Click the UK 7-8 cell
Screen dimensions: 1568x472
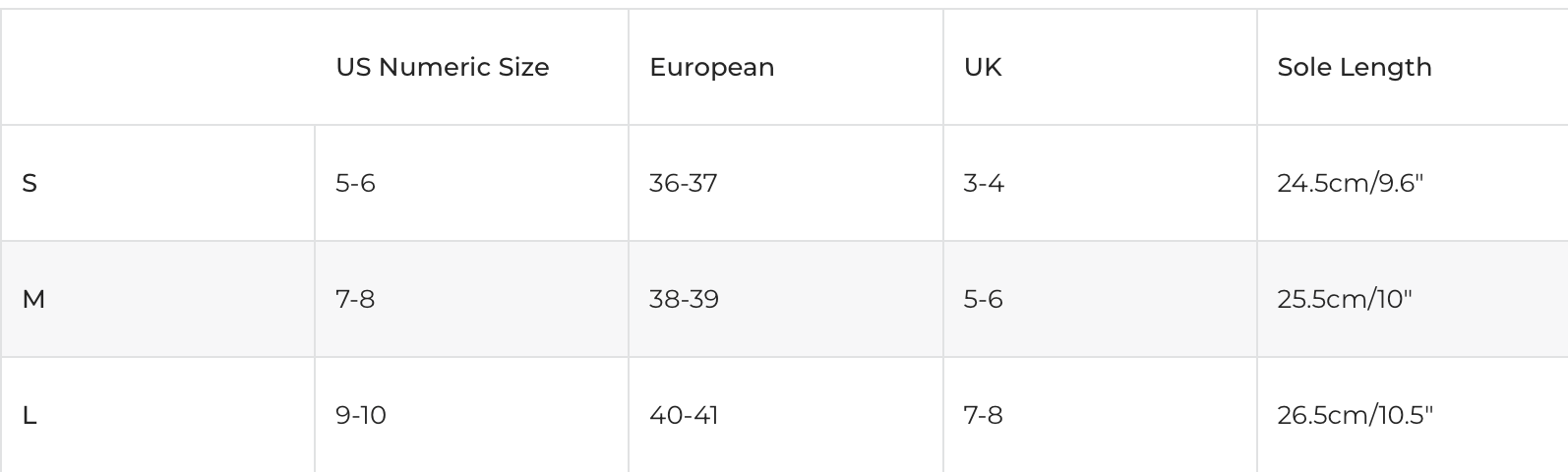coord(983,415)
